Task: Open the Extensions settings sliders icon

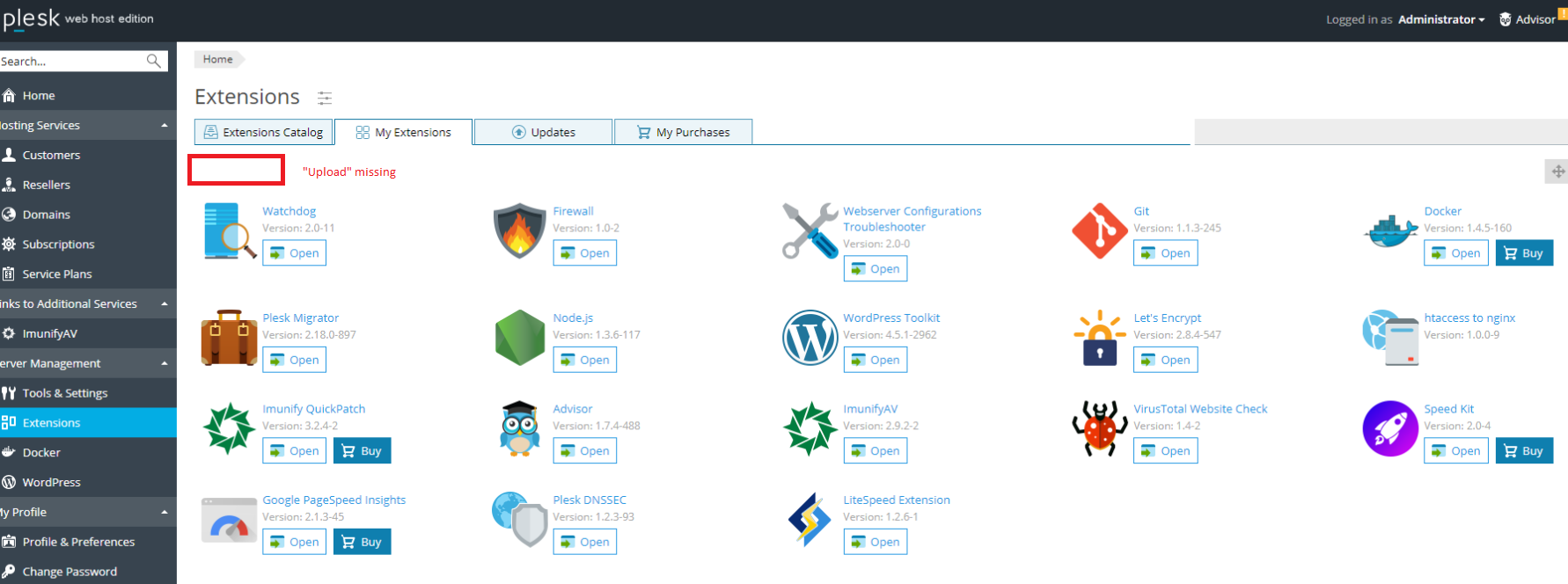Action: pos(325,98)
